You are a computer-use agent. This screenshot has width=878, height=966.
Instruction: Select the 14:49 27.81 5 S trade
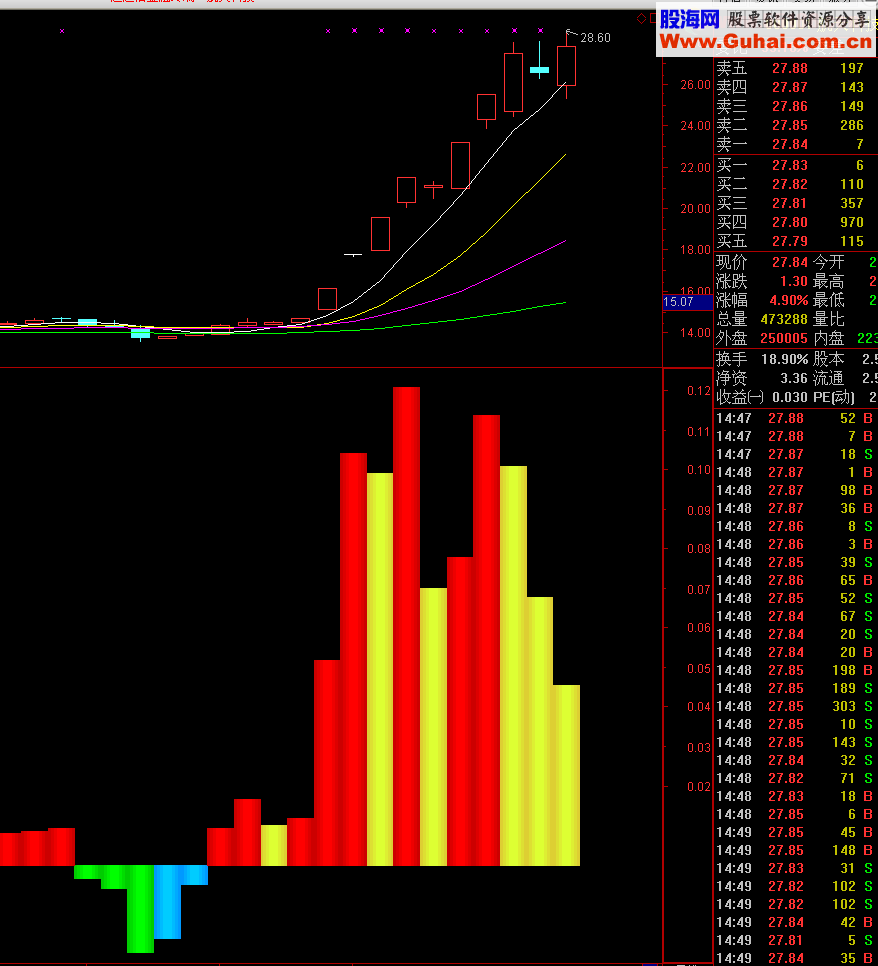[x=795, y=940]
